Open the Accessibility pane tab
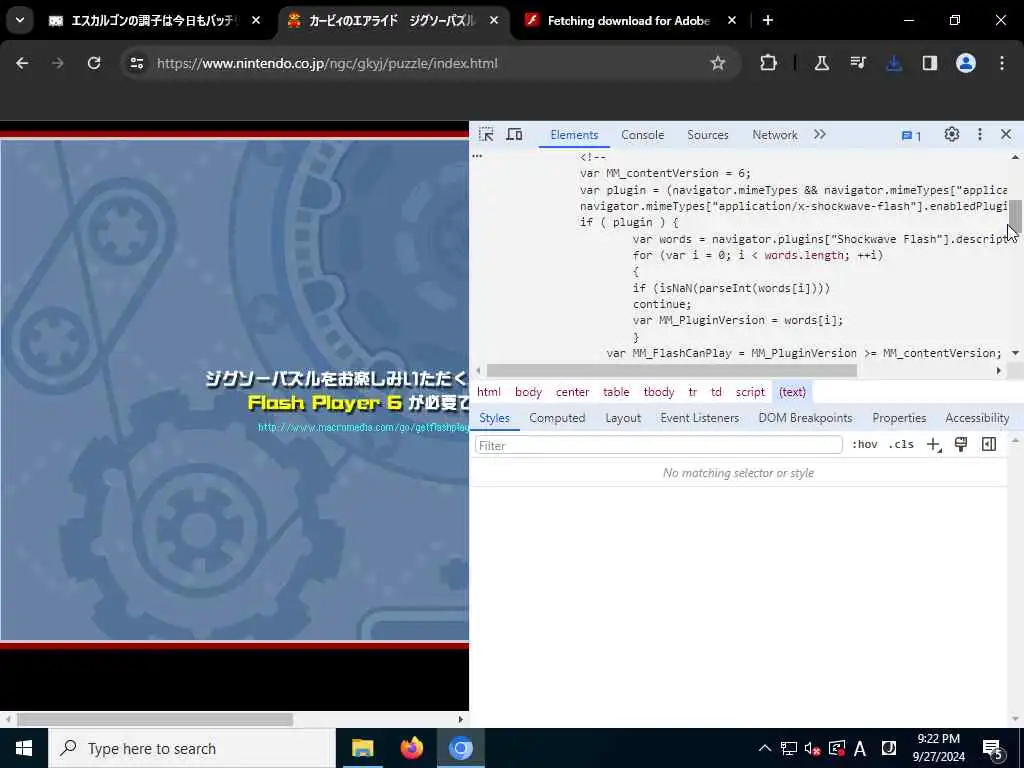 tap(977, 418)
